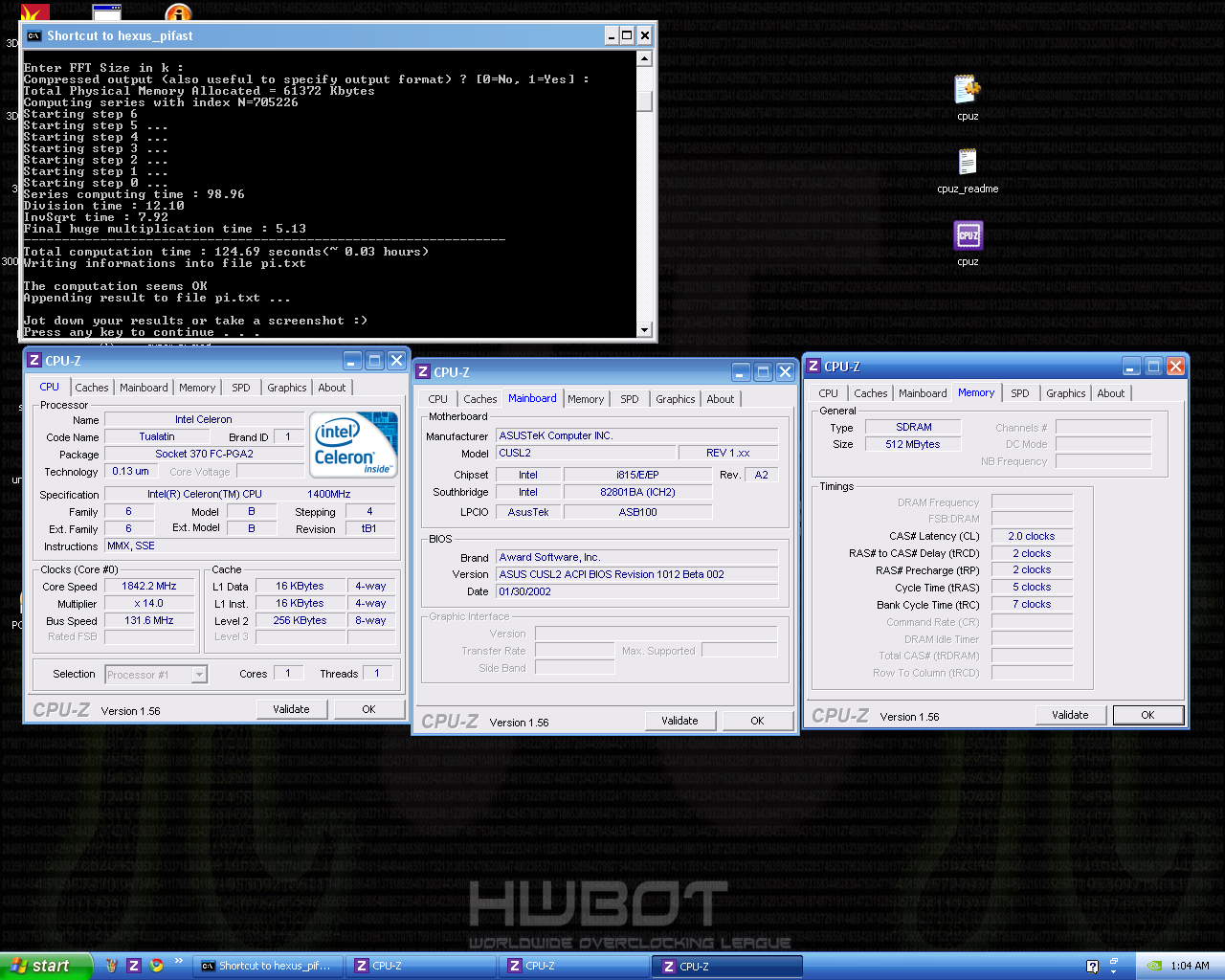Viewport: 1225px width, 980px height.
Task: Click OK in the Memory window
Action: point(1147,715)
